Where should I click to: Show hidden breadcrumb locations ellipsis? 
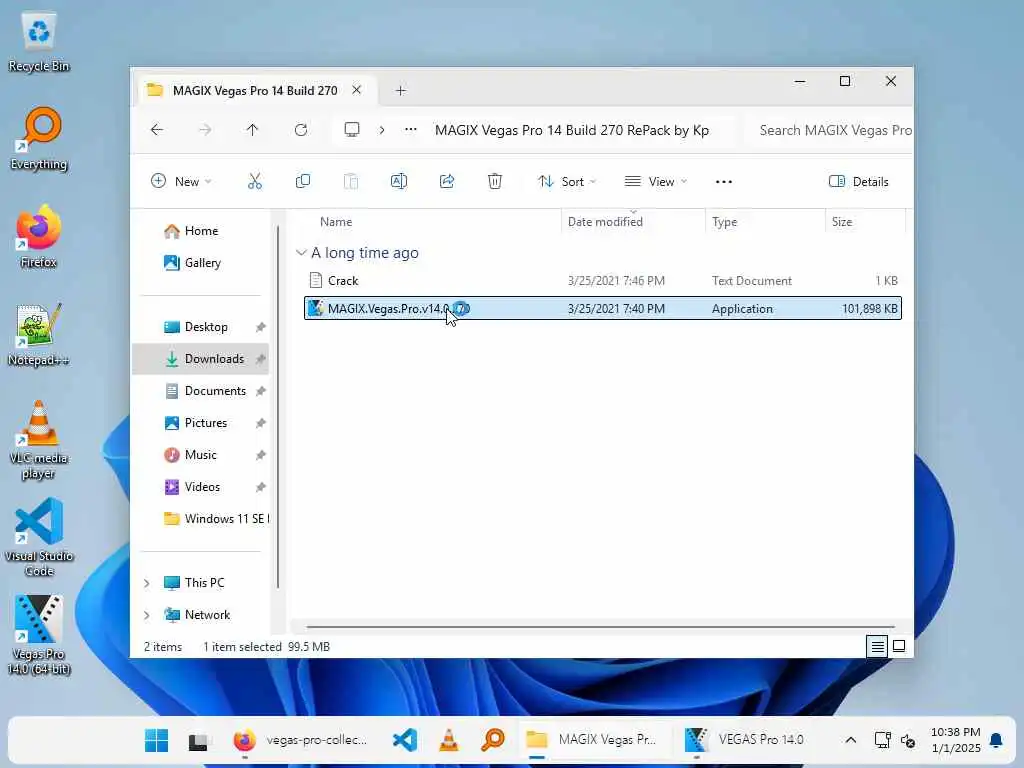click(x=411, y=130)
